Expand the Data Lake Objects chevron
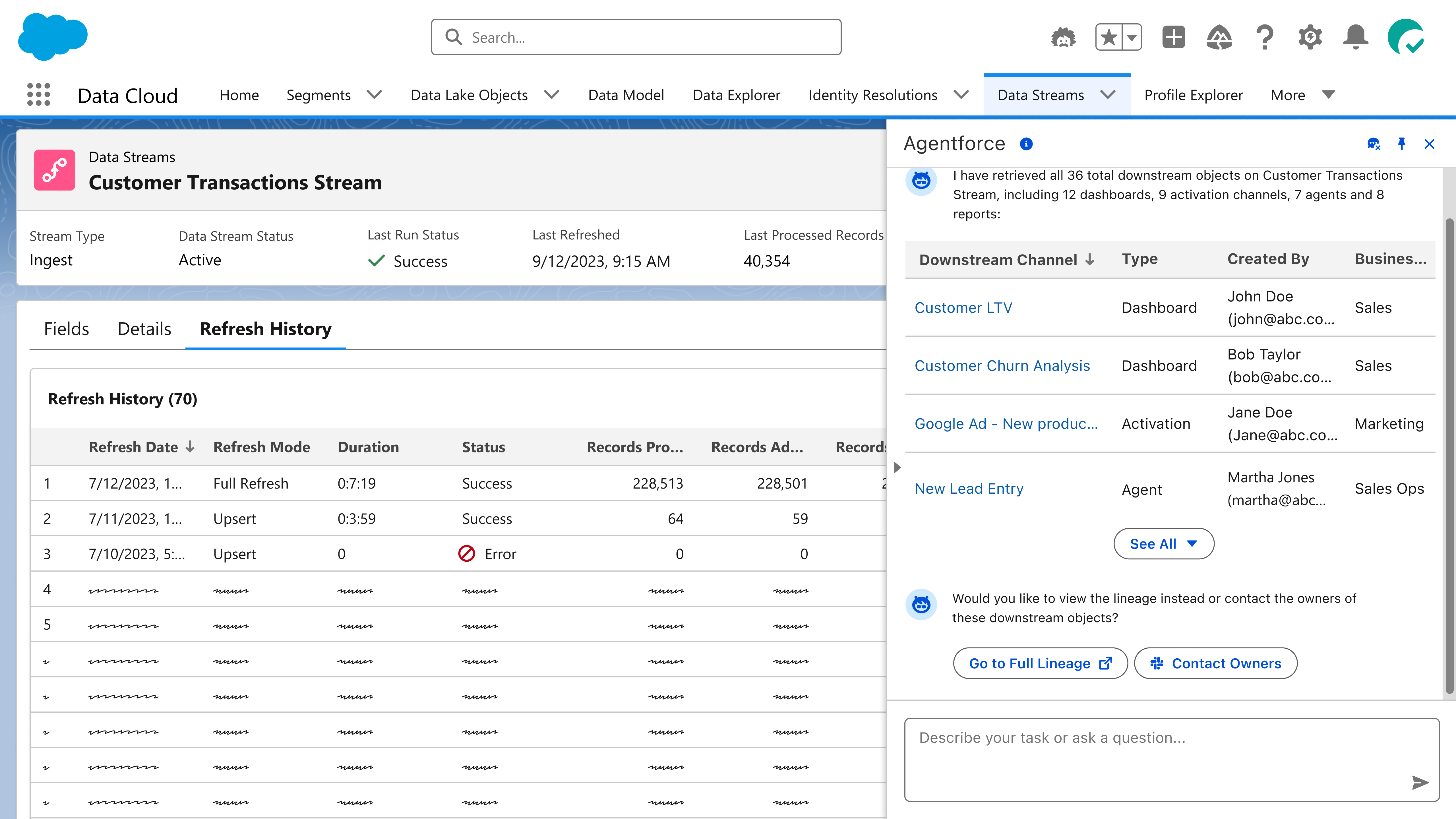Screen dimensions: 1456x819 [x=552, y=94]
